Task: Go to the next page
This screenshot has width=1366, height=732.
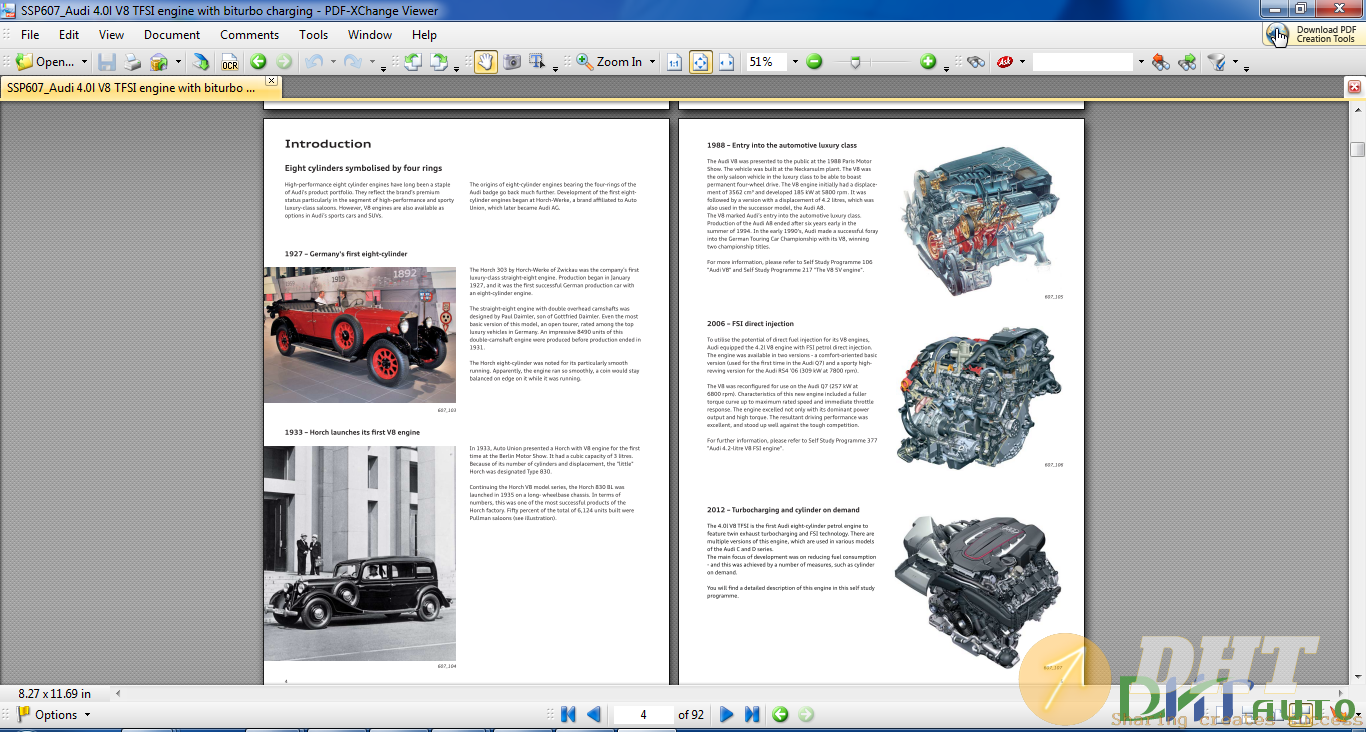Action: pyautogui.click(x=727, y=714)
